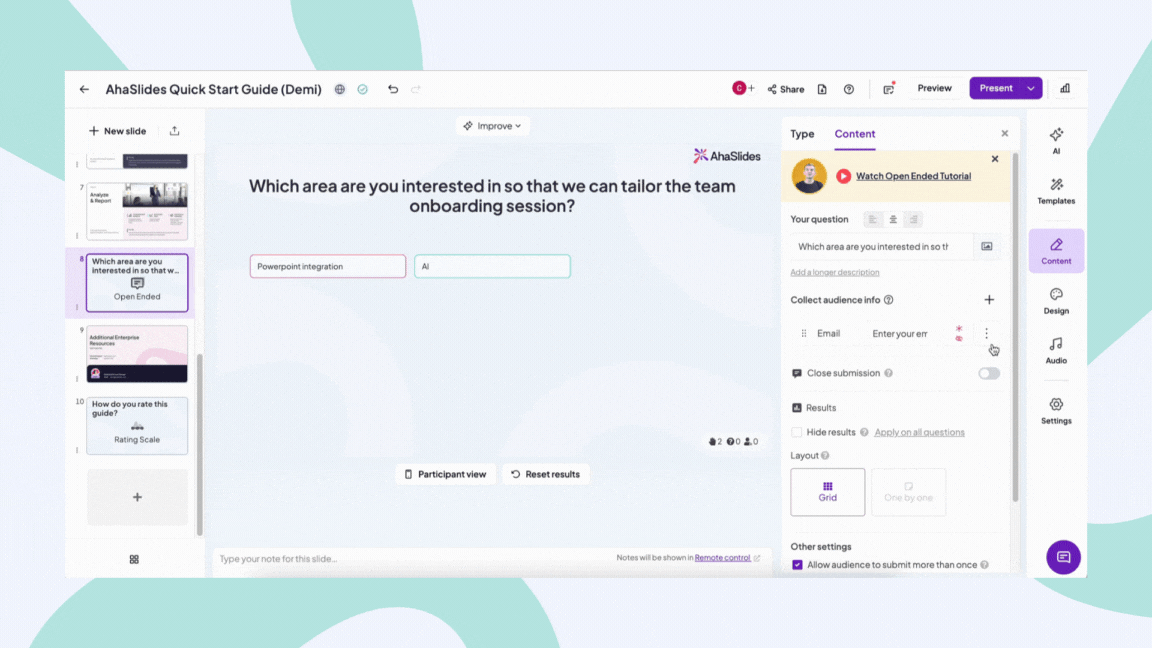Open the Design panel
1152x648 pixels.
coord(1056,300)
